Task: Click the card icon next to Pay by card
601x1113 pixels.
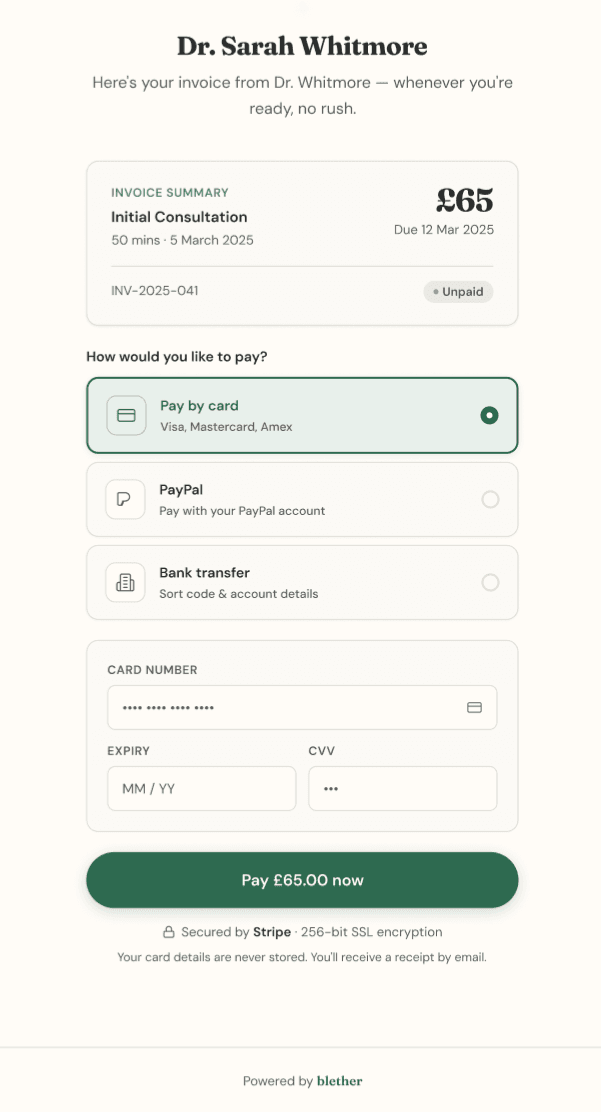Action: [125, 414]
